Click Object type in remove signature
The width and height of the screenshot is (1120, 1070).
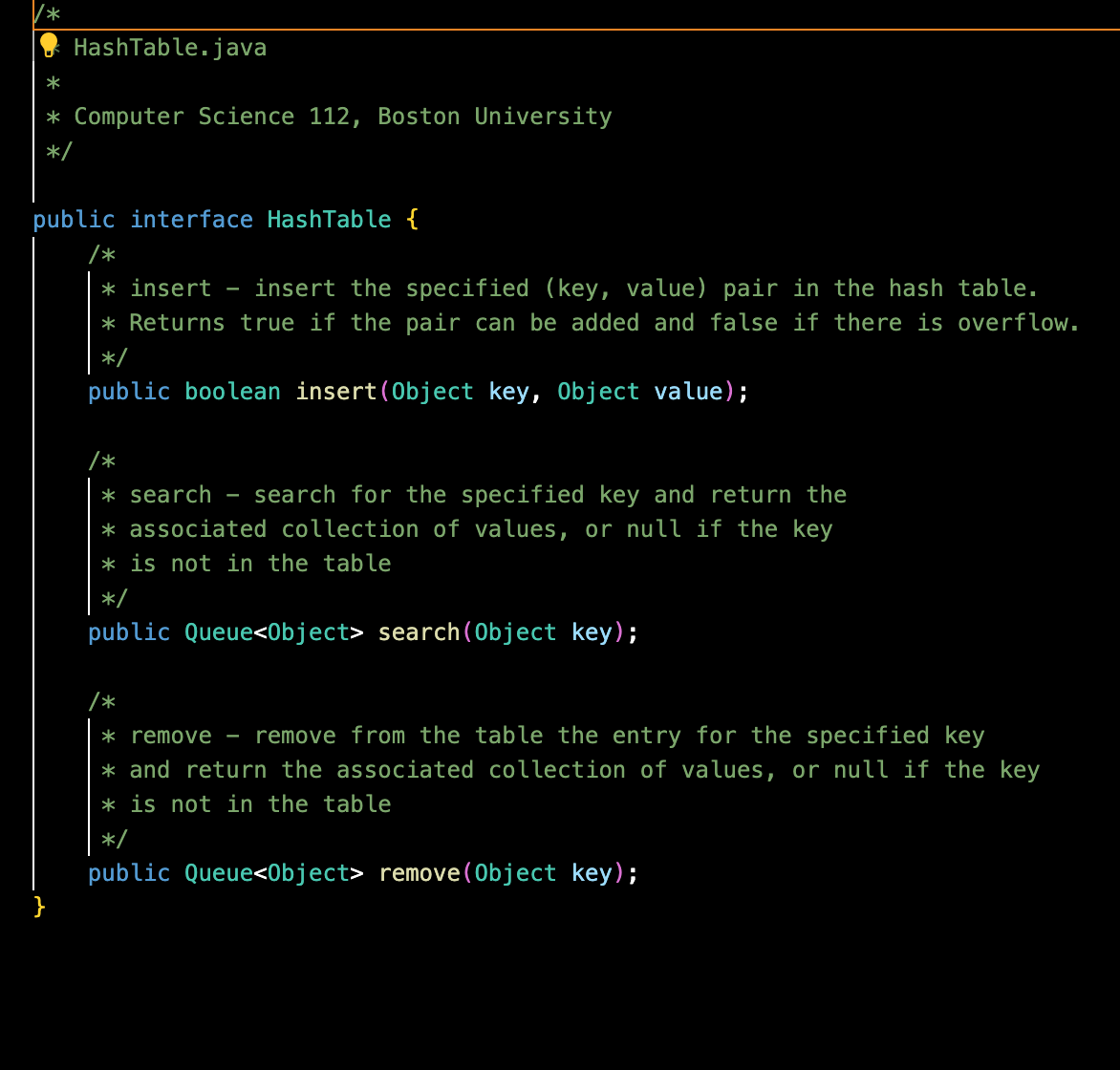pos(515,872)
